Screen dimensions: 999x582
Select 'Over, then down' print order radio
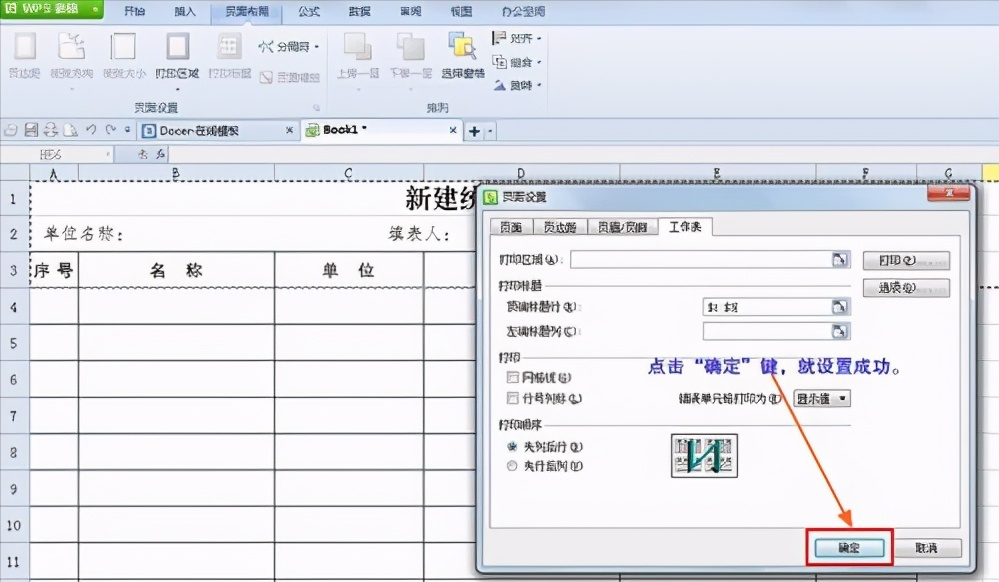coord(512,466)
